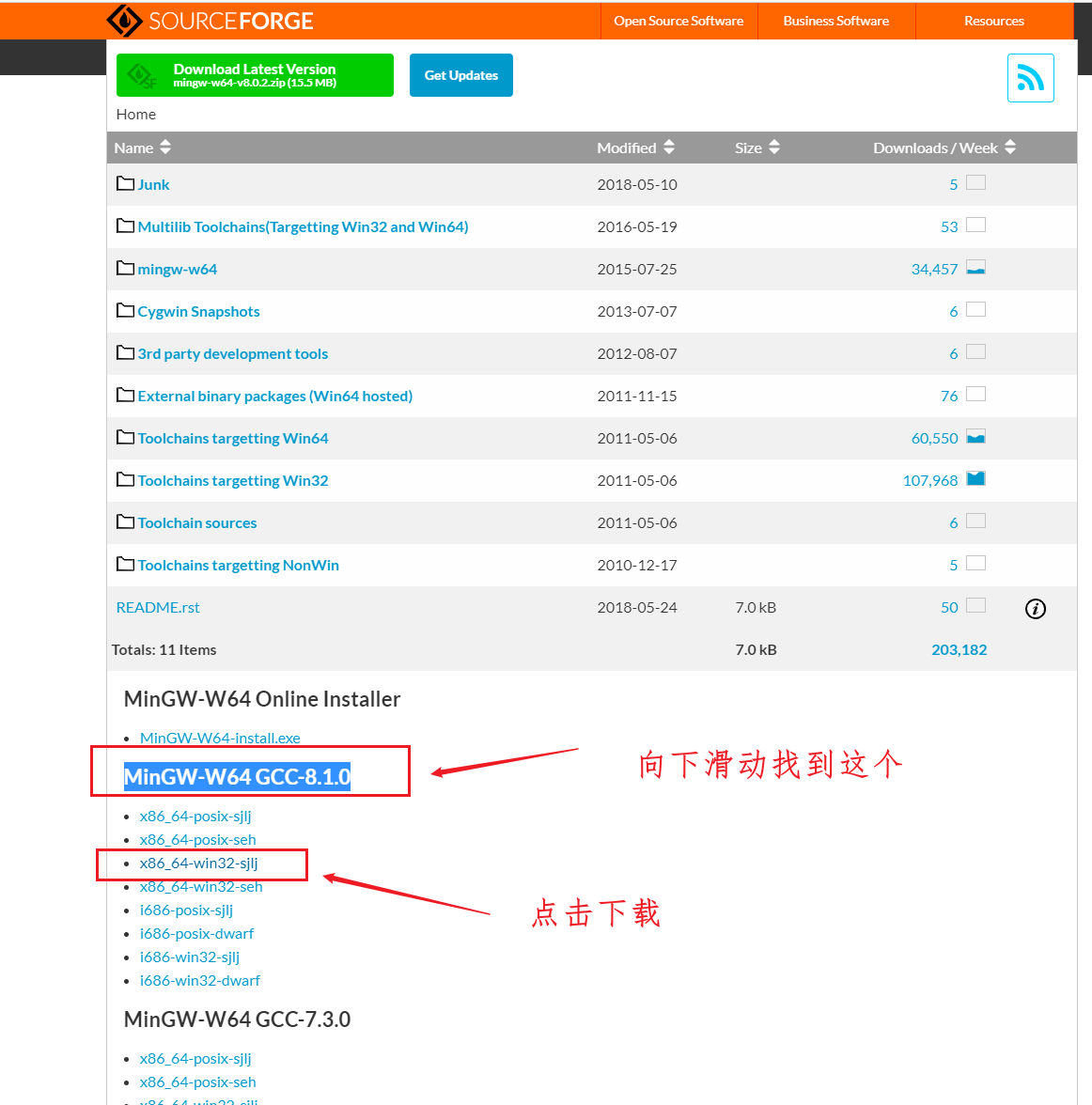Open Cygwin Snapshots folder link
This screenshot has height=1105, width=1092.
(x=199, y=312)
